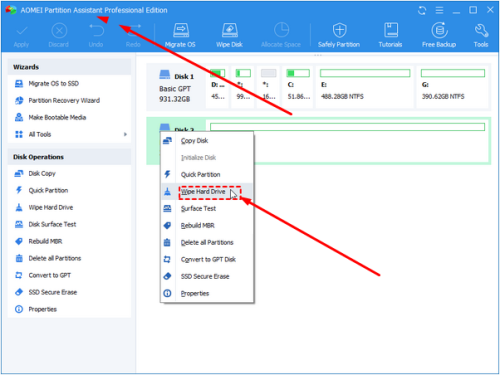The image size is (500, 375).
Task: Select the G: 390.62GB NTFS partition
Action: tap(453, 86)
